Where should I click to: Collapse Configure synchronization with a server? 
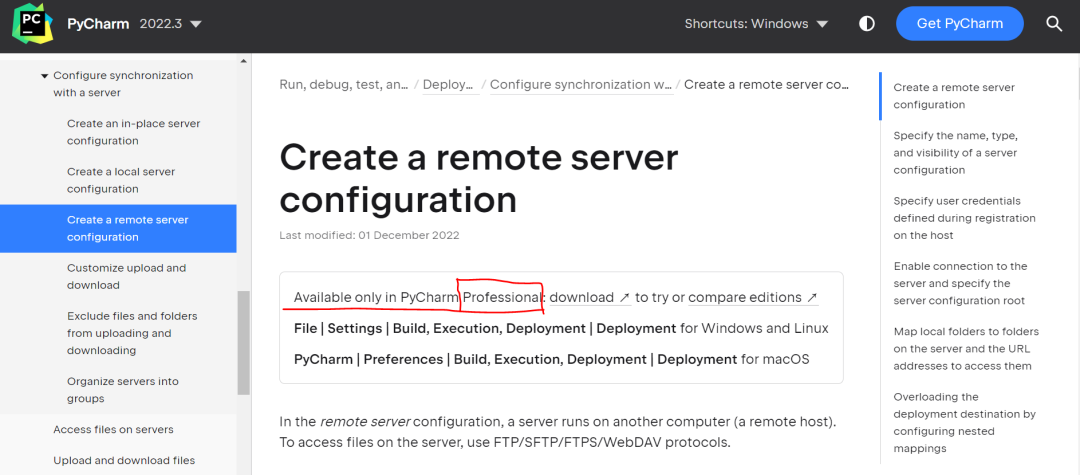45,76
